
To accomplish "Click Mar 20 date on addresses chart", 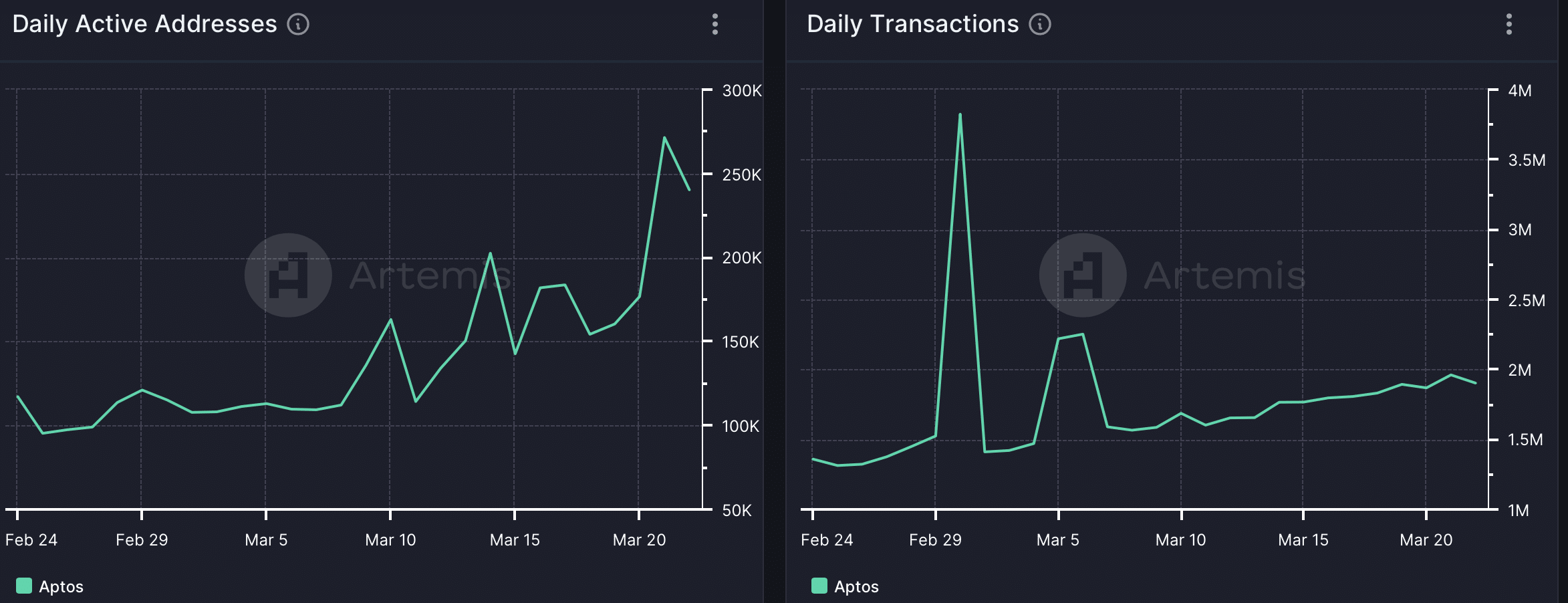I will tap(640, 540).
